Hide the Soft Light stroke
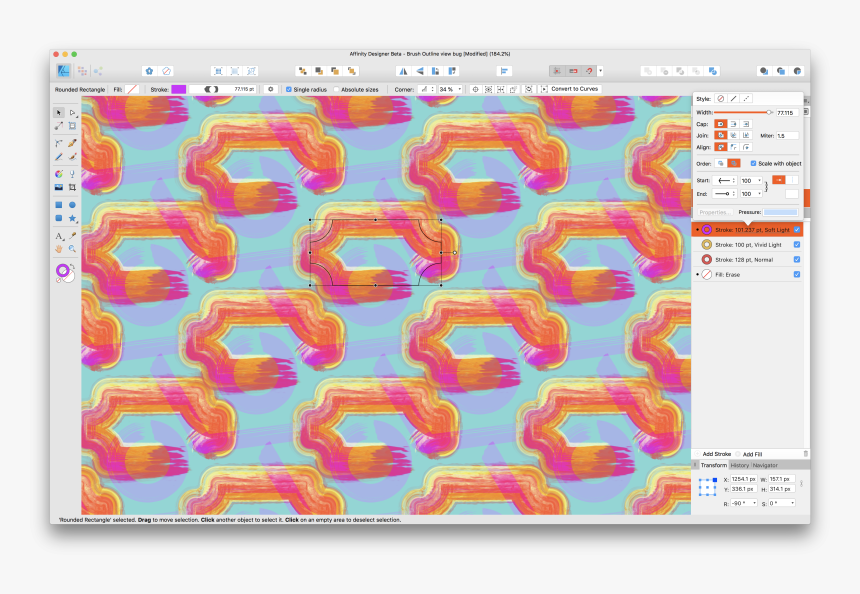Screen dimensions: 860x594 (797, 230)
